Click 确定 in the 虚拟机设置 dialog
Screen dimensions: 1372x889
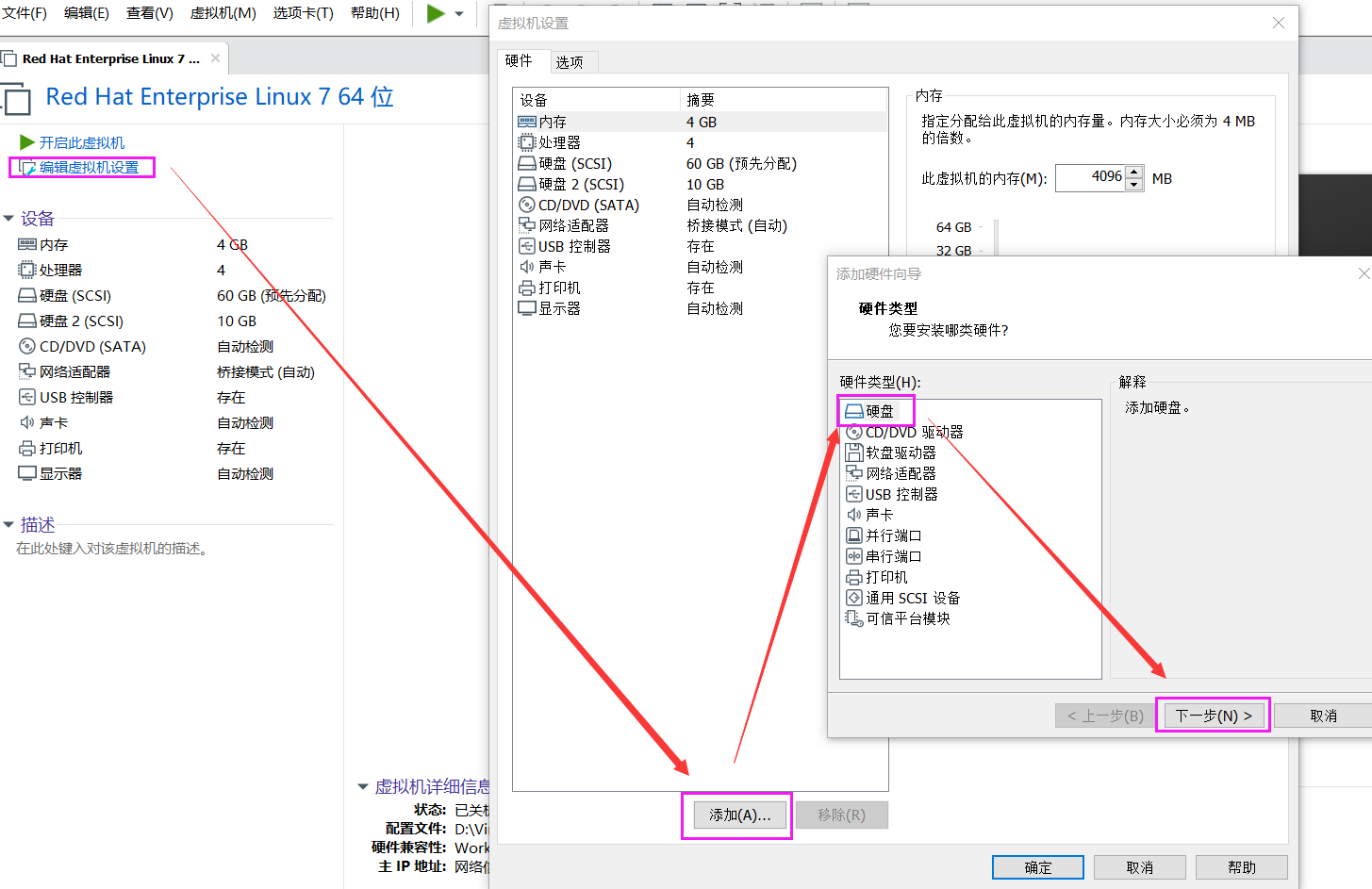coord(1038,867)
